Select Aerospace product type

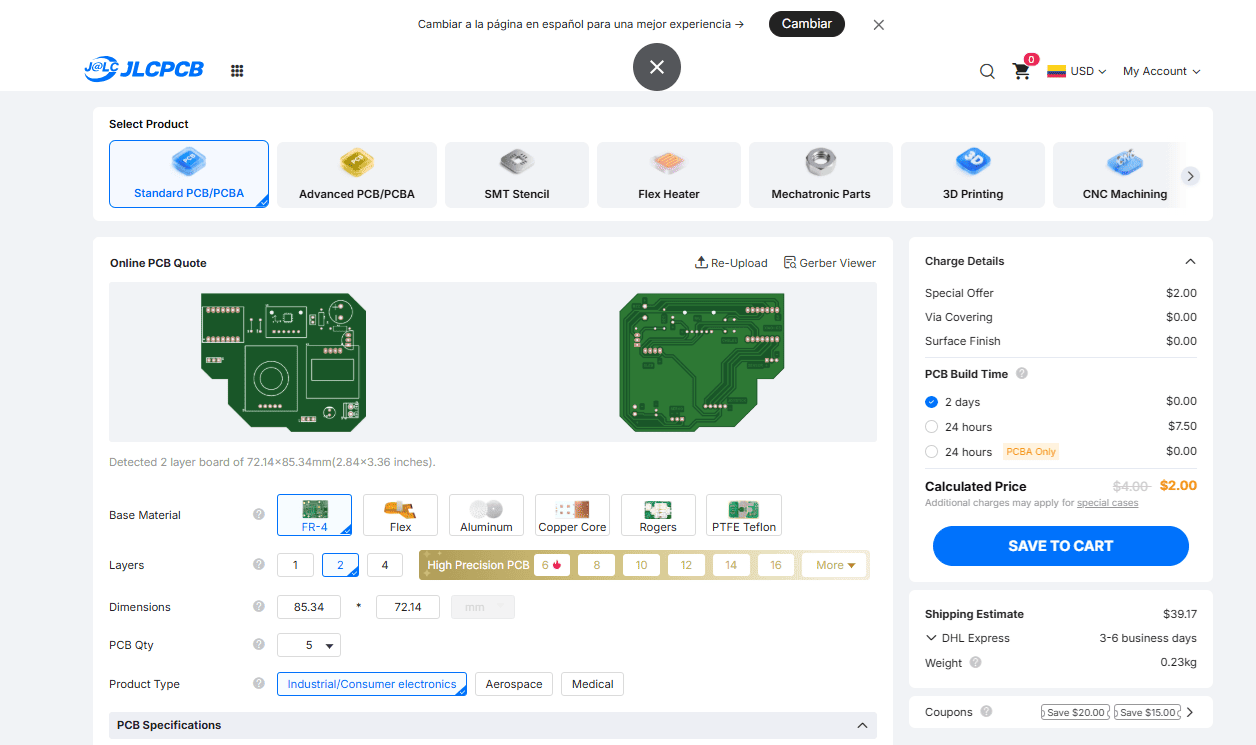(514, 684)
